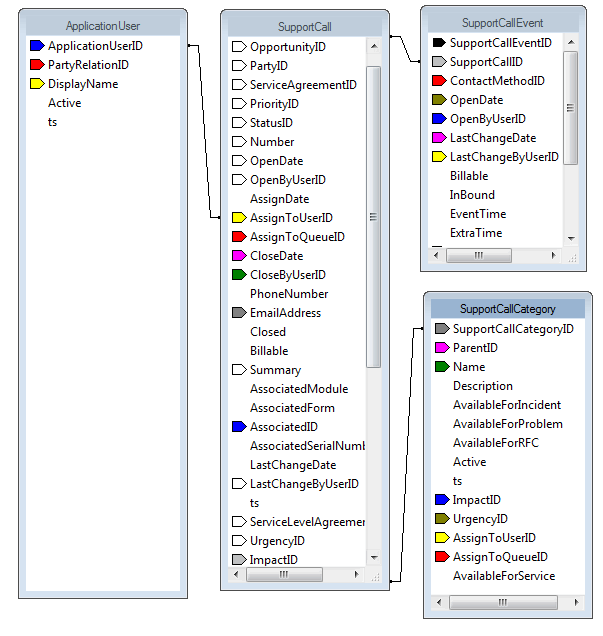Select the SupportCall table title bar

(x=304, y=27)
